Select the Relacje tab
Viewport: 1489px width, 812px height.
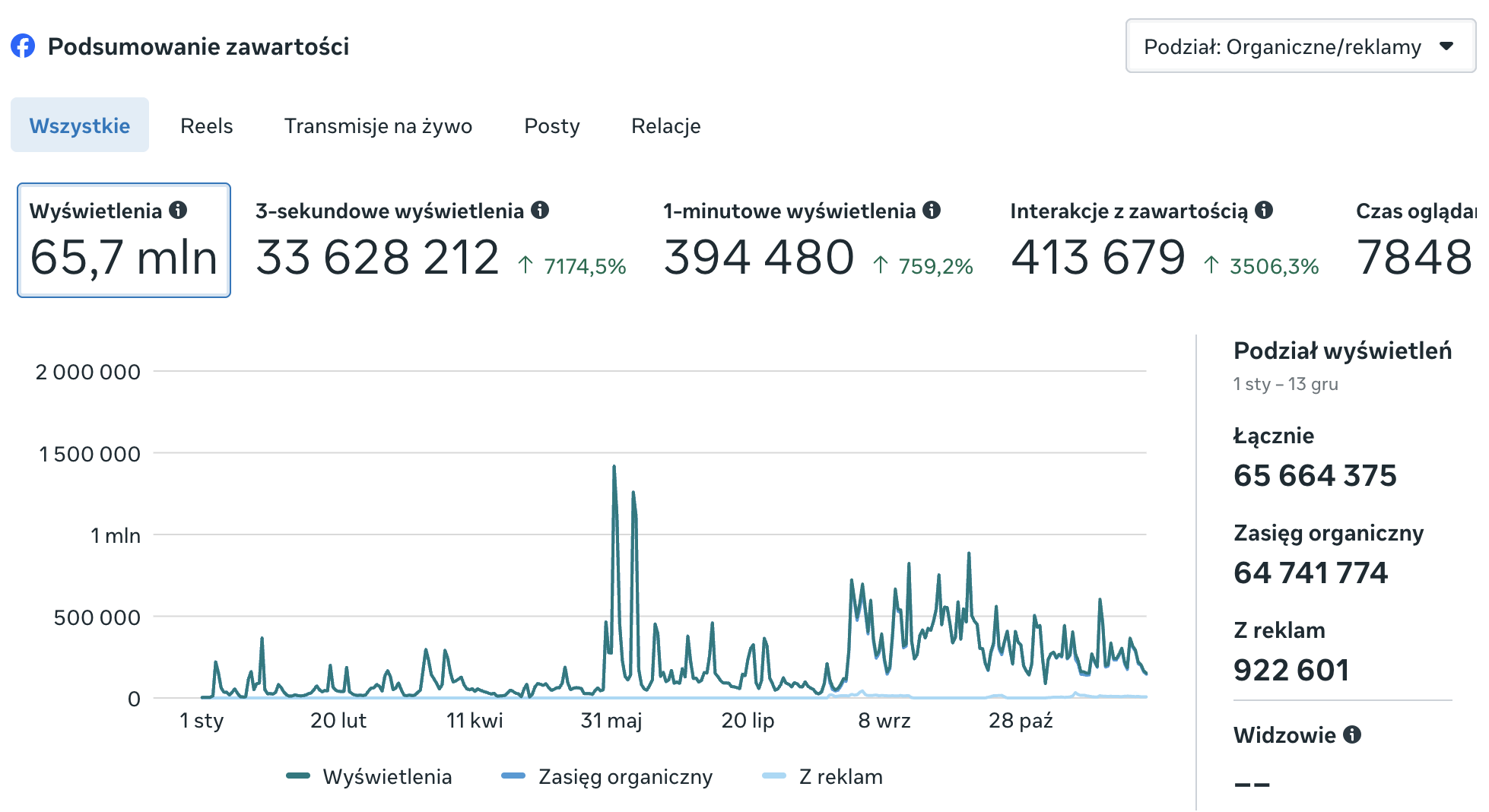pyautogui.click(x=665, y=125)
